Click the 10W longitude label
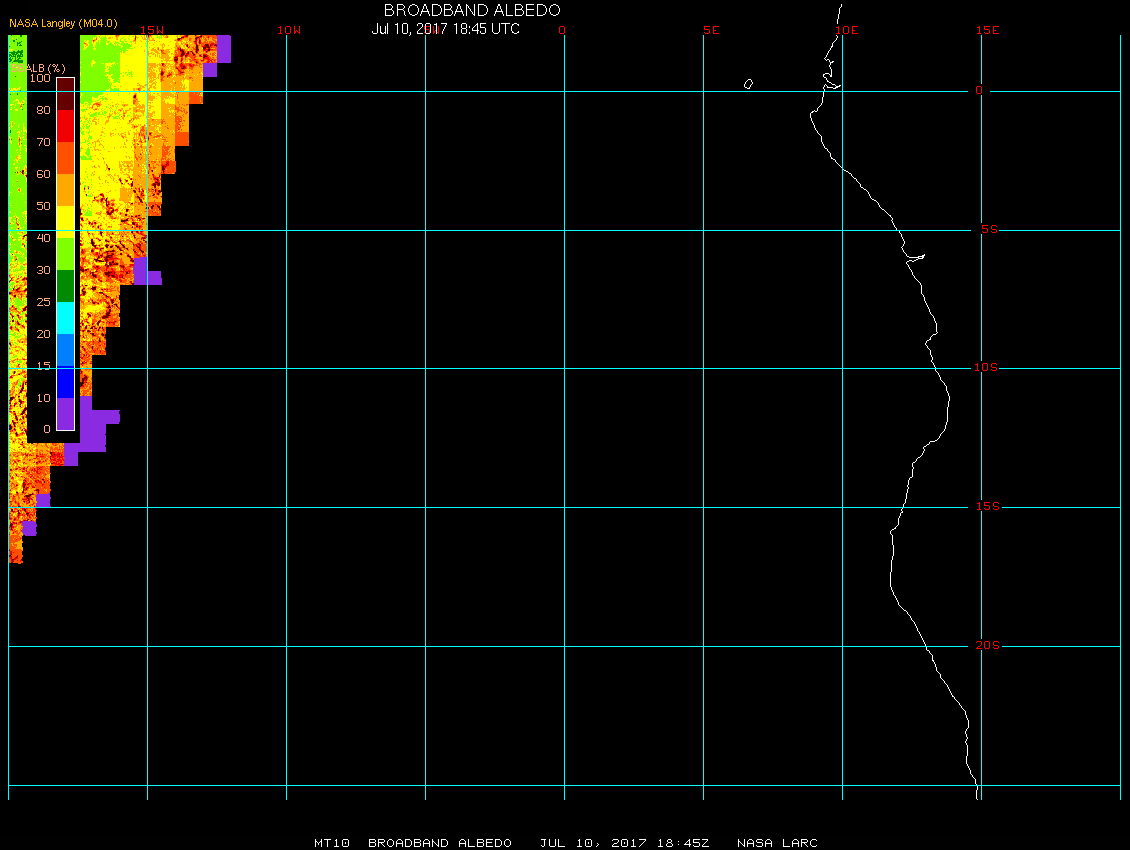 click(289, 30)
